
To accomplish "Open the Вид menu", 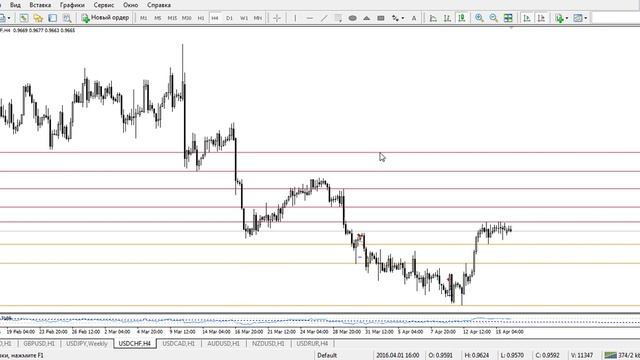I will 15,5.
